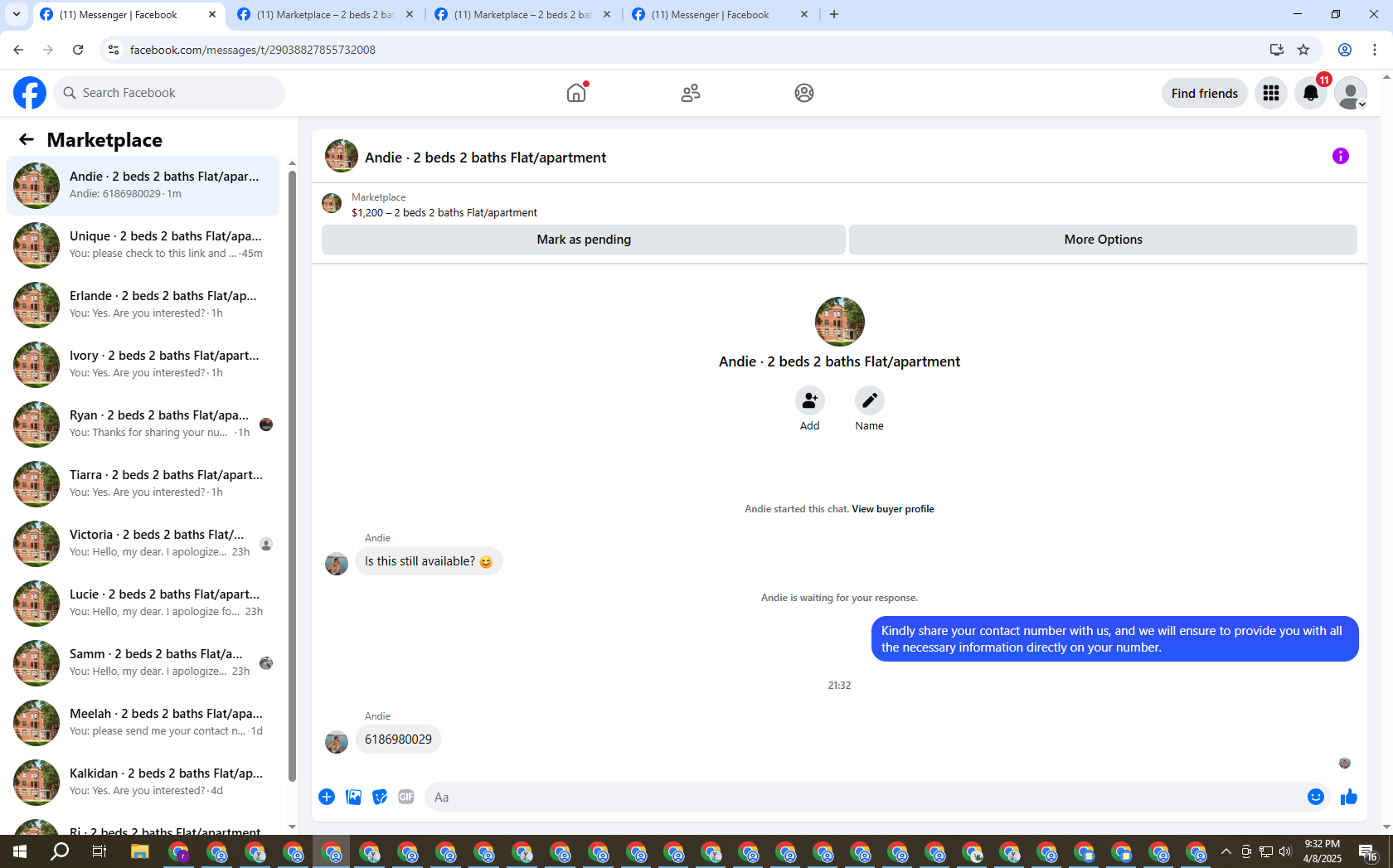
Task: Attach a photo with the image icon
Action: click(353, 797)
